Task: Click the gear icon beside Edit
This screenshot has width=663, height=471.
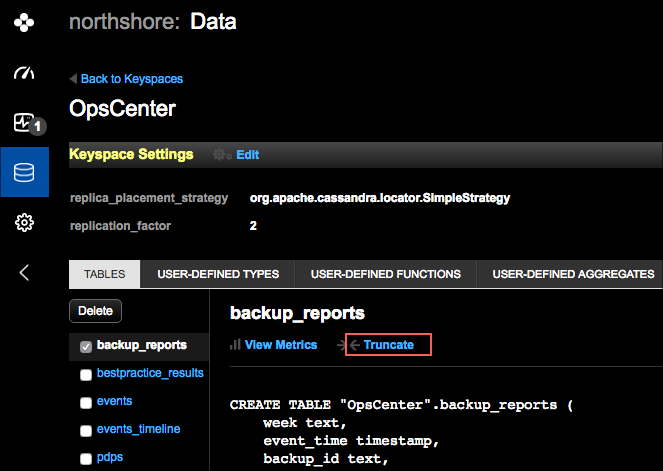Action: [x=221, y=155]
